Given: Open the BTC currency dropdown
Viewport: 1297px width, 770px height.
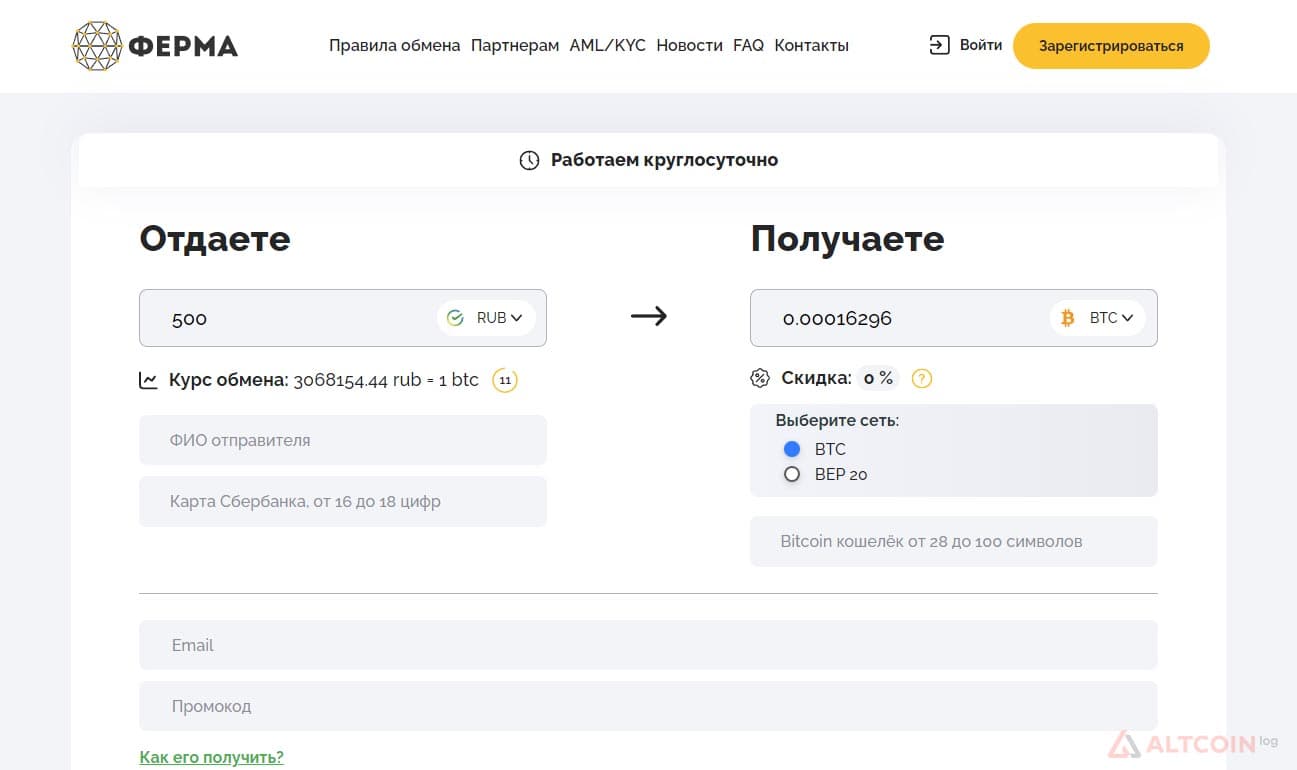Looking at the screenshot, I should click(1097, 318).
